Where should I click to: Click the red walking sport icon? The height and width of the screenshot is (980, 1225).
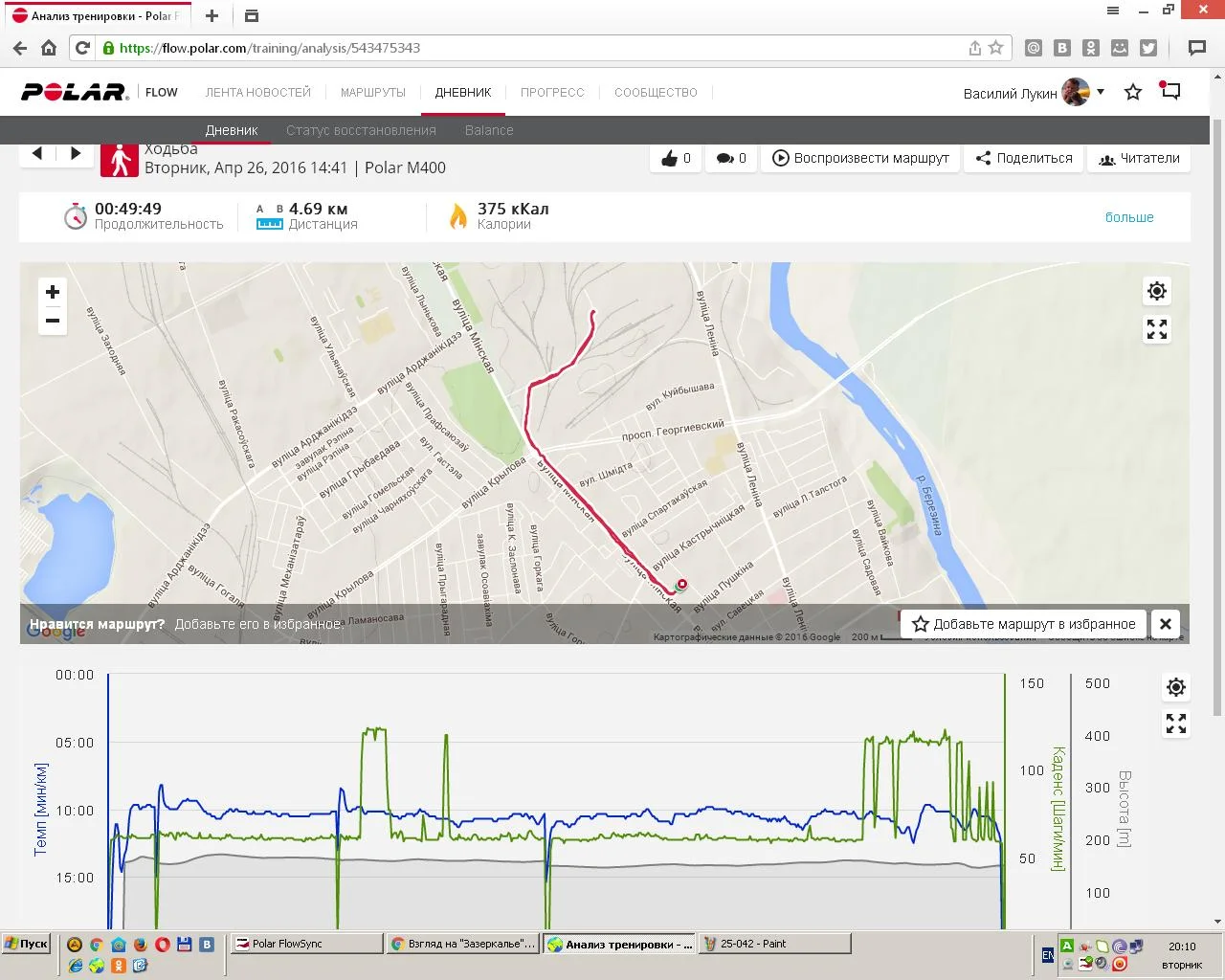pyautogui.click(x=120, y=159)
